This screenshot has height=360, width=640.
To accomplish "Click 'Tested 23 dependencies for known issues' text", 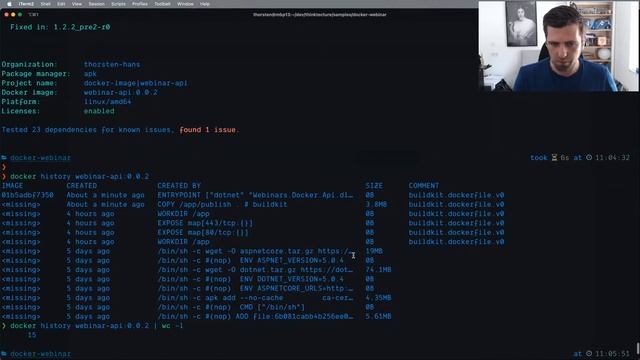I will point(87,130).
